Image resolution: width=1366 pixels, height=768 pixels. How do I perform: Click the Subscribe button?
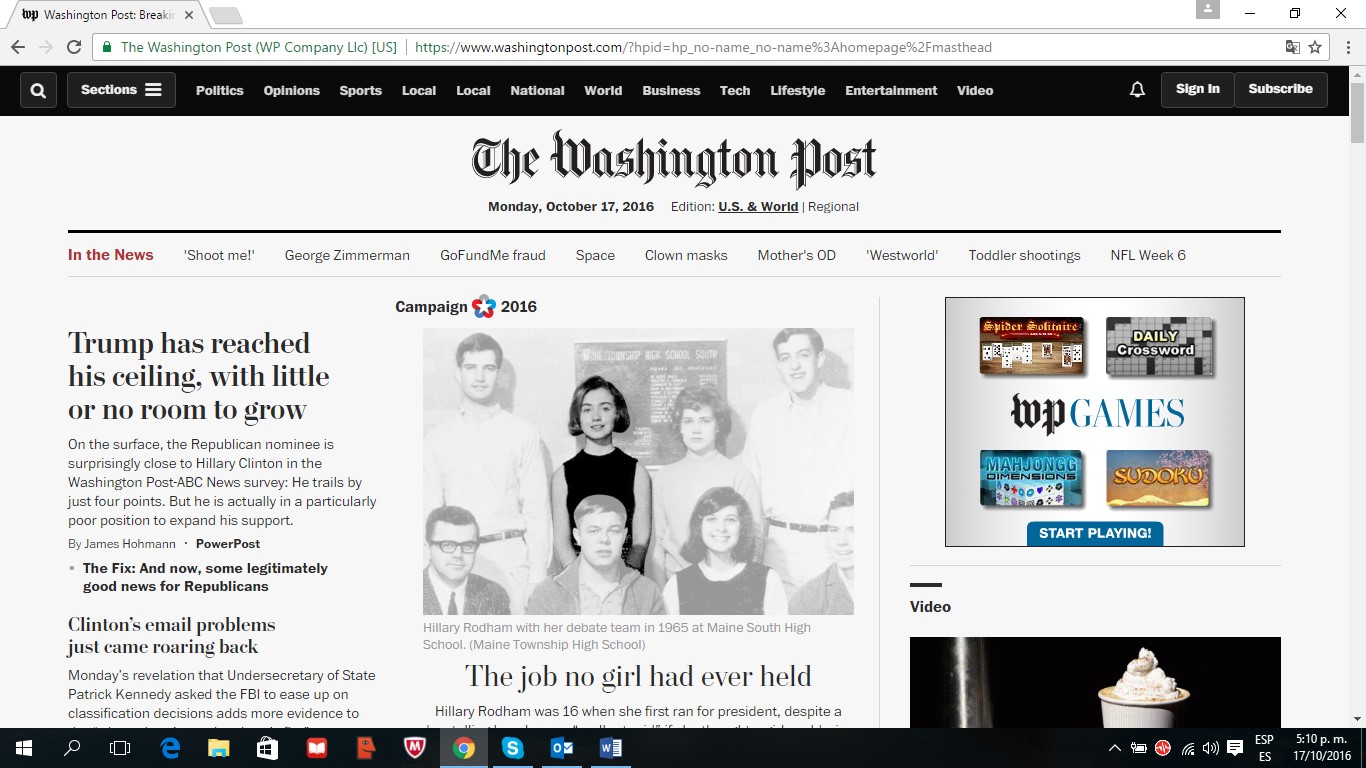click(x=1280, y=89)
